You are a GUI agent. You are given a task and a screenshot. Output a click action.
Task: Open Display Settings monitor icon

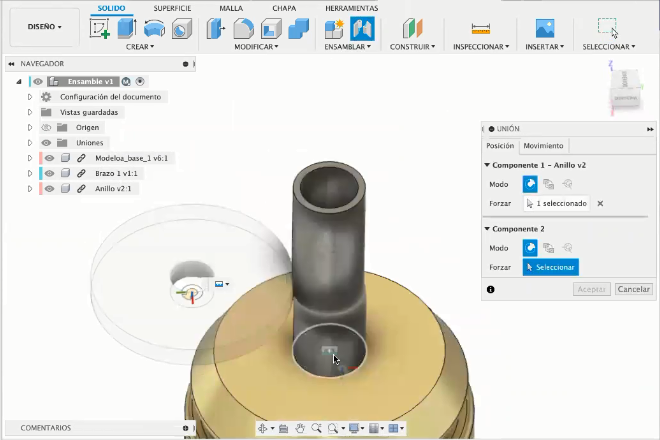pyautogui.click(x=354, y=428)
